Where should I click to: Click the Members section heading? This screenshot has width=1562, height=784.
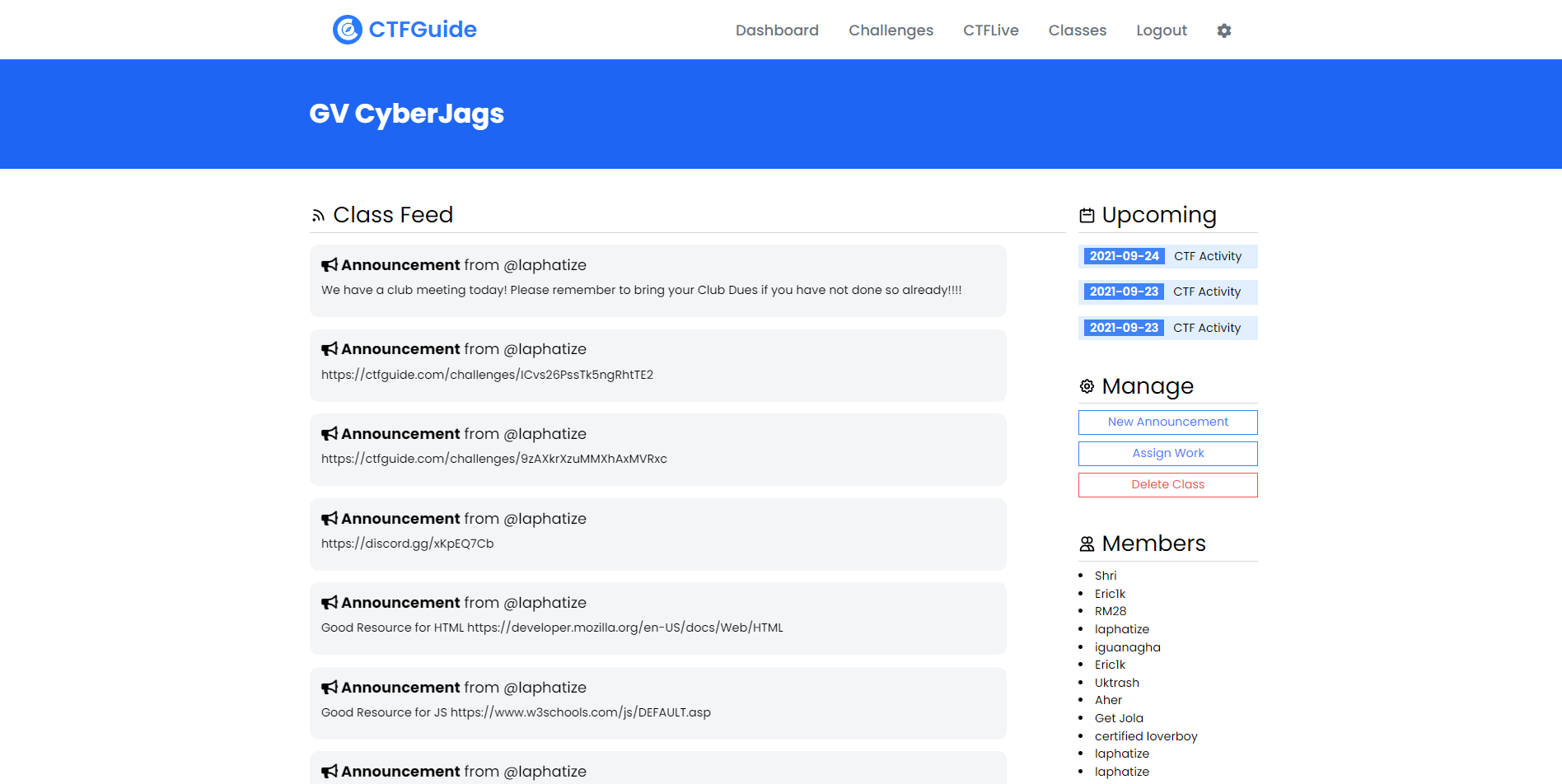(x=1153, y=544)
